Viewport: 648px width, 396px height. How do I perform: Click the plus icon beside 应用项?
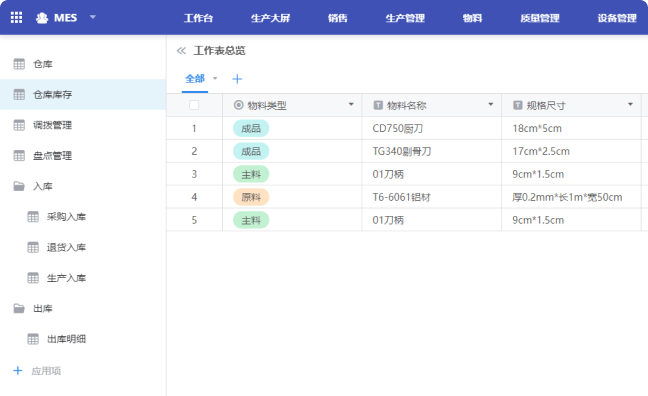18,370
